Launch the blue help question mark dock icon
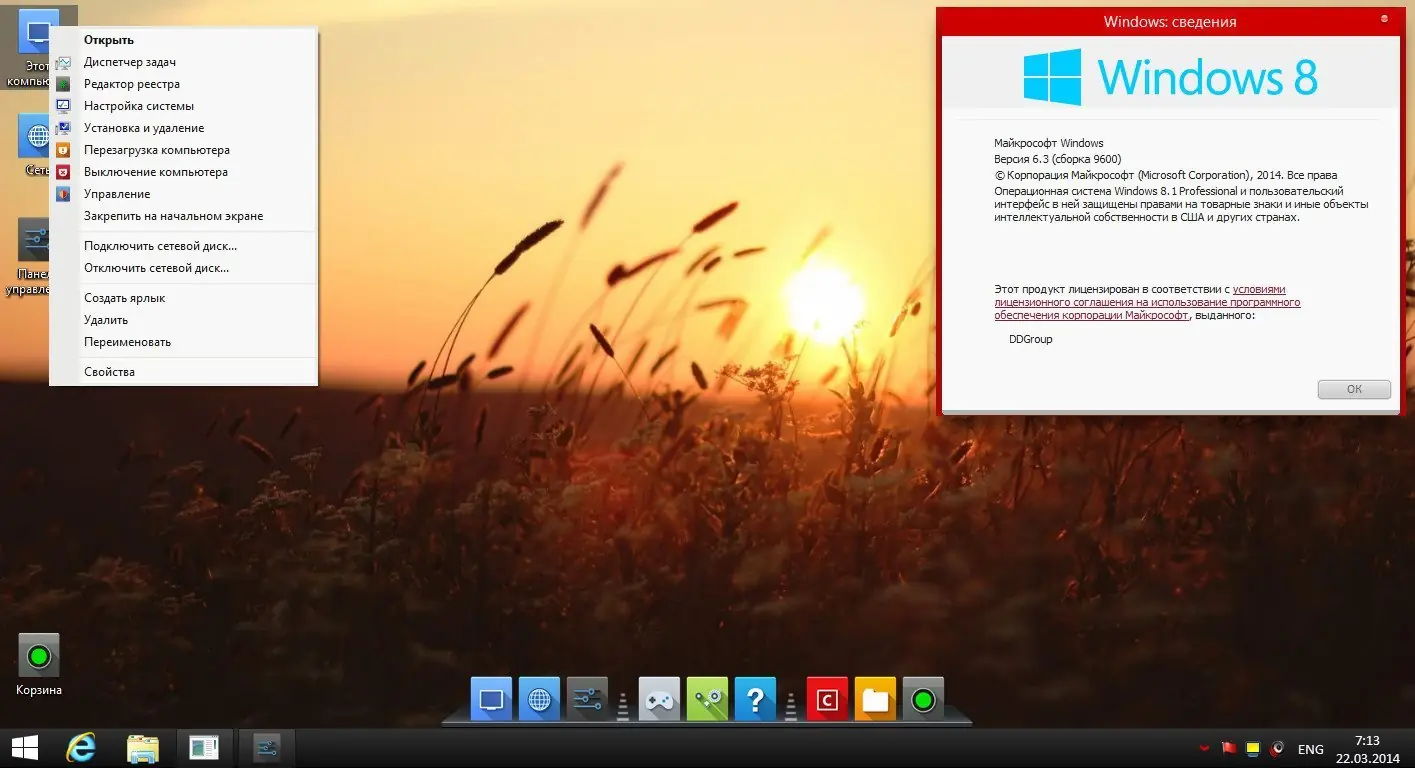1415x768 pixels. 755,700
